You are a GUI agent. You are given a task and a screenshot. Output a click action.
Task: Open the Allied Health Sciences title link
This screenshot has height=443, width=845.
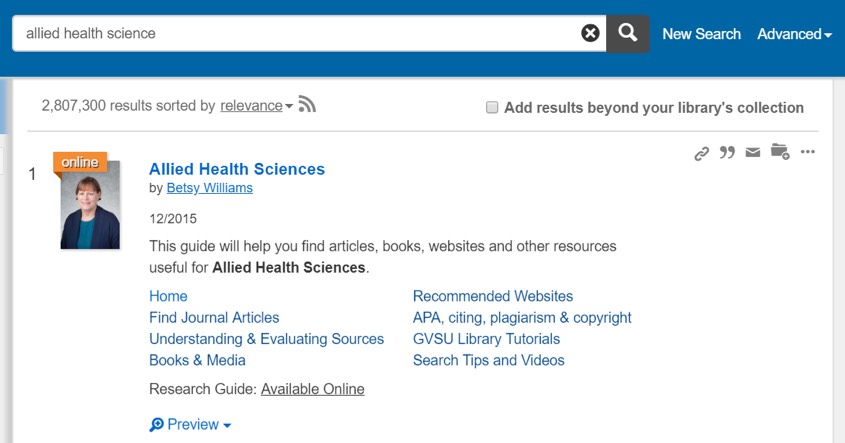(237, 169)
